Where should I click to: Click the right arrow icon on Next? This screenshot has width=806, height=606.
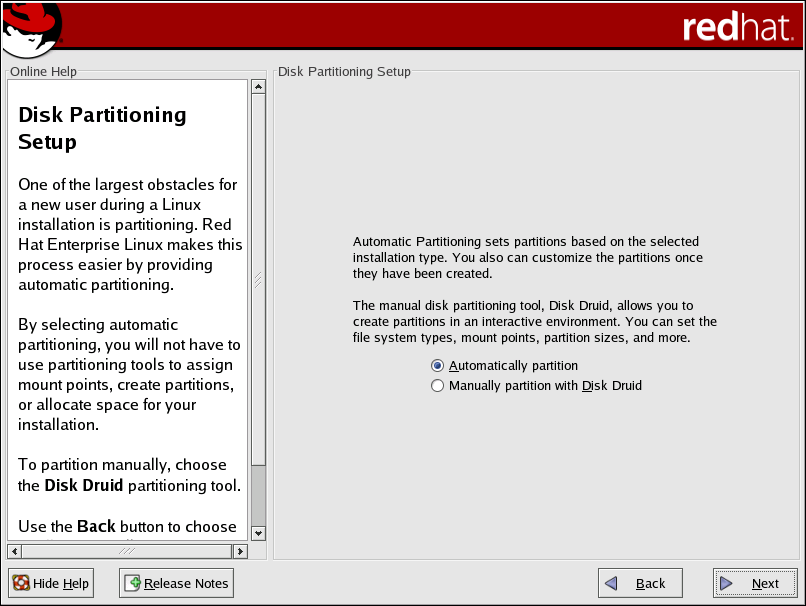pyautogui.click(x=727, y=584)
